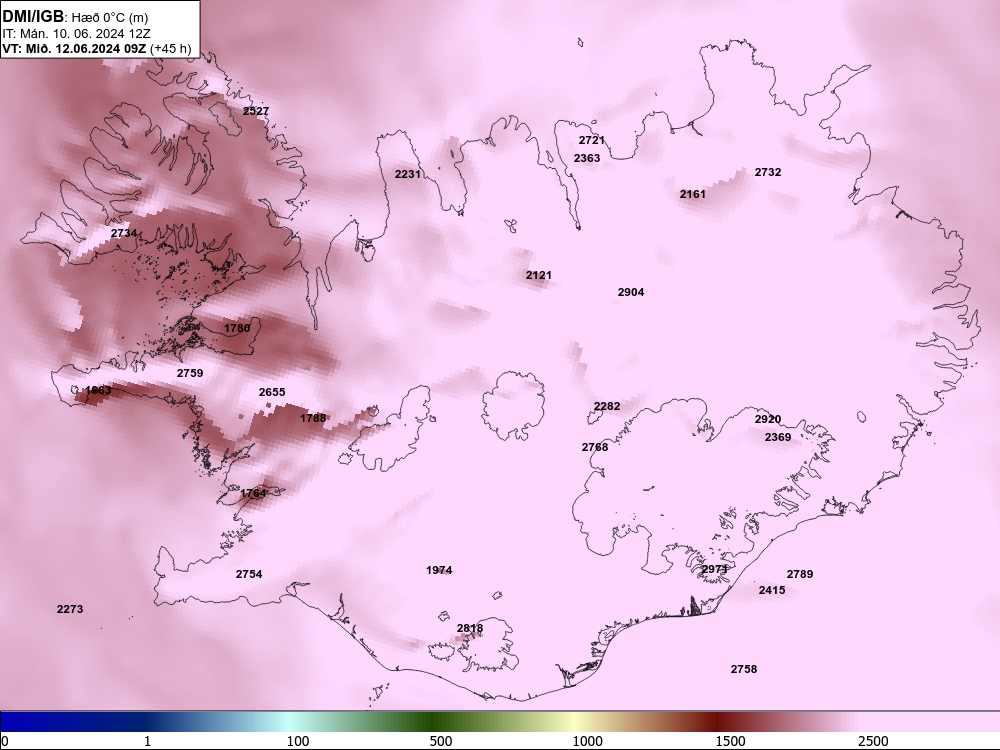Click the 500 label on the legend
The height and width of the screenshot is (750, 1000).
tap(441, 741)
